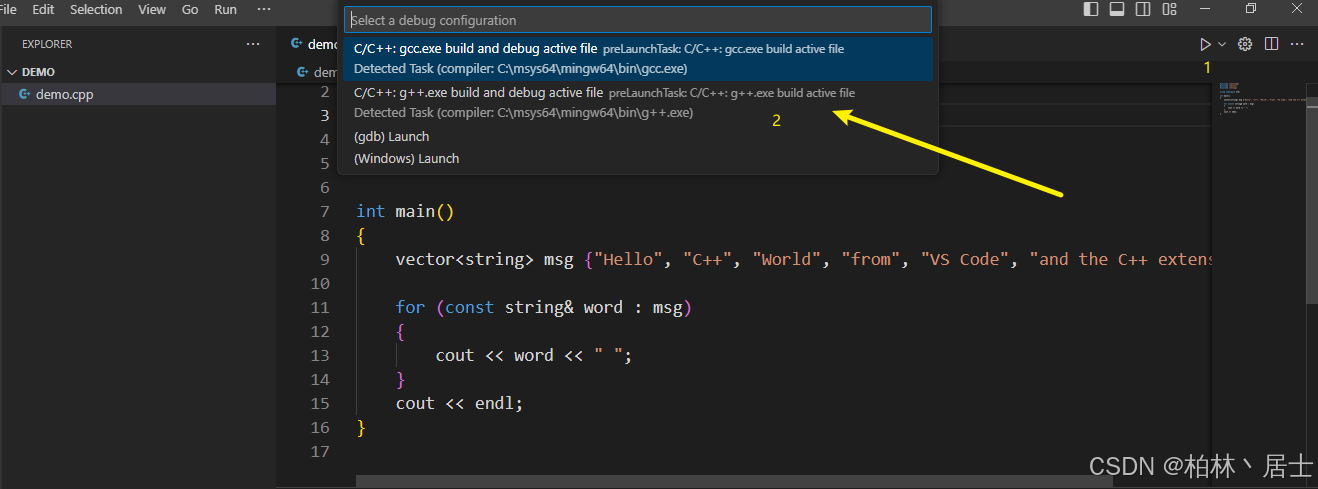This screenshot has width=1318, height=489.
Task: Open the View menu
Action: 152,9
